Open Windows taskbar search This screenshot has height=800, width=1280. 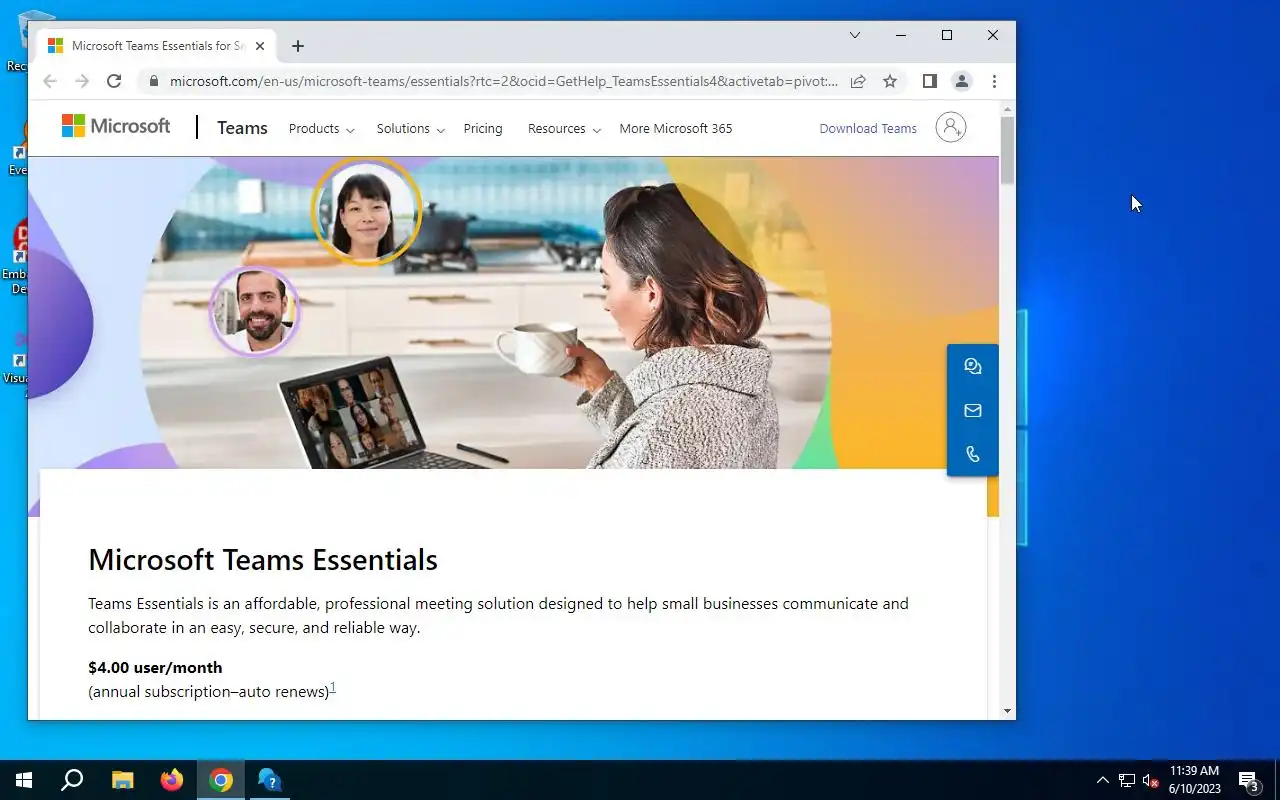(72, 780)
